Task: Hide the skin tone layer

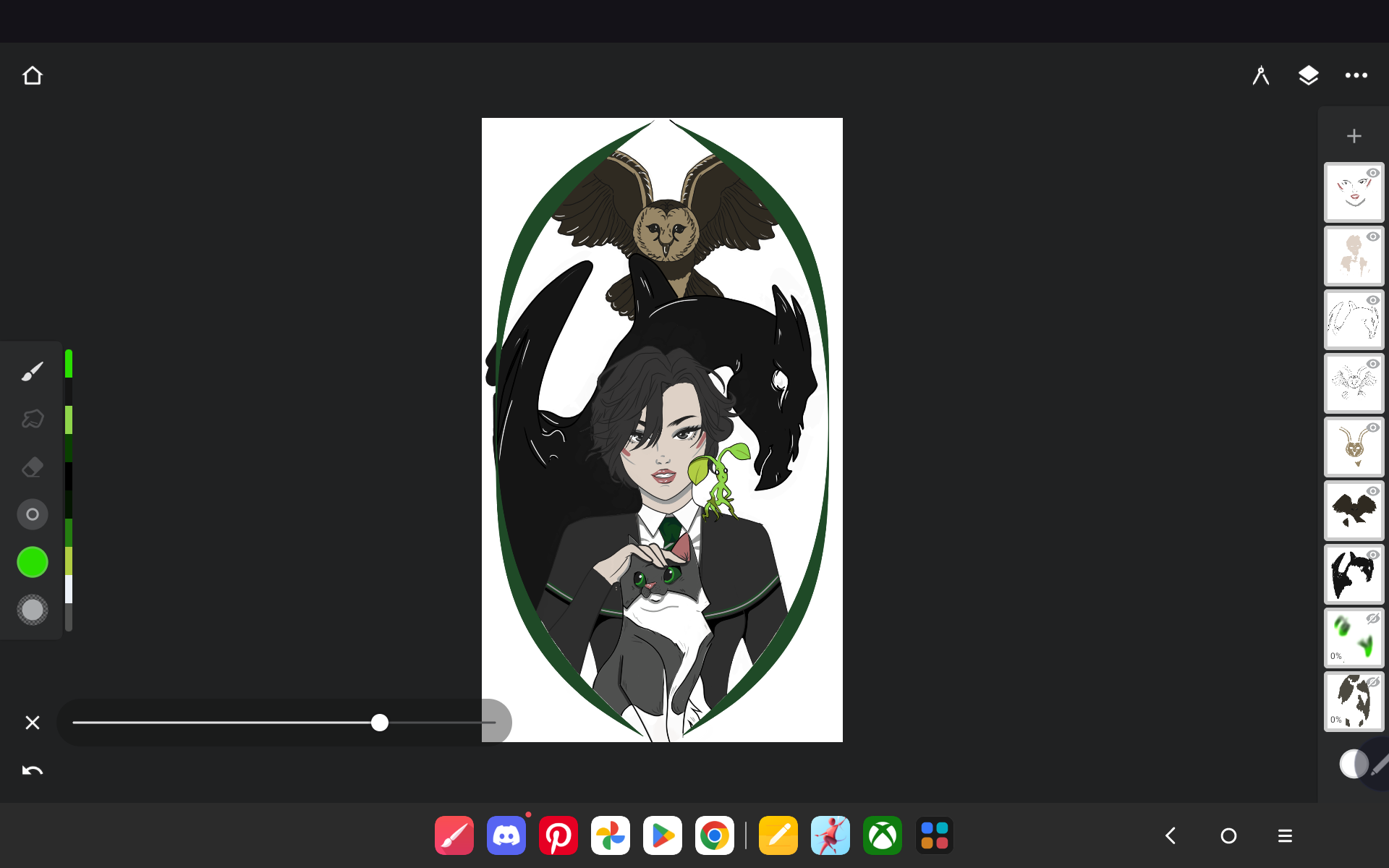Action: tap(1372, 237)
